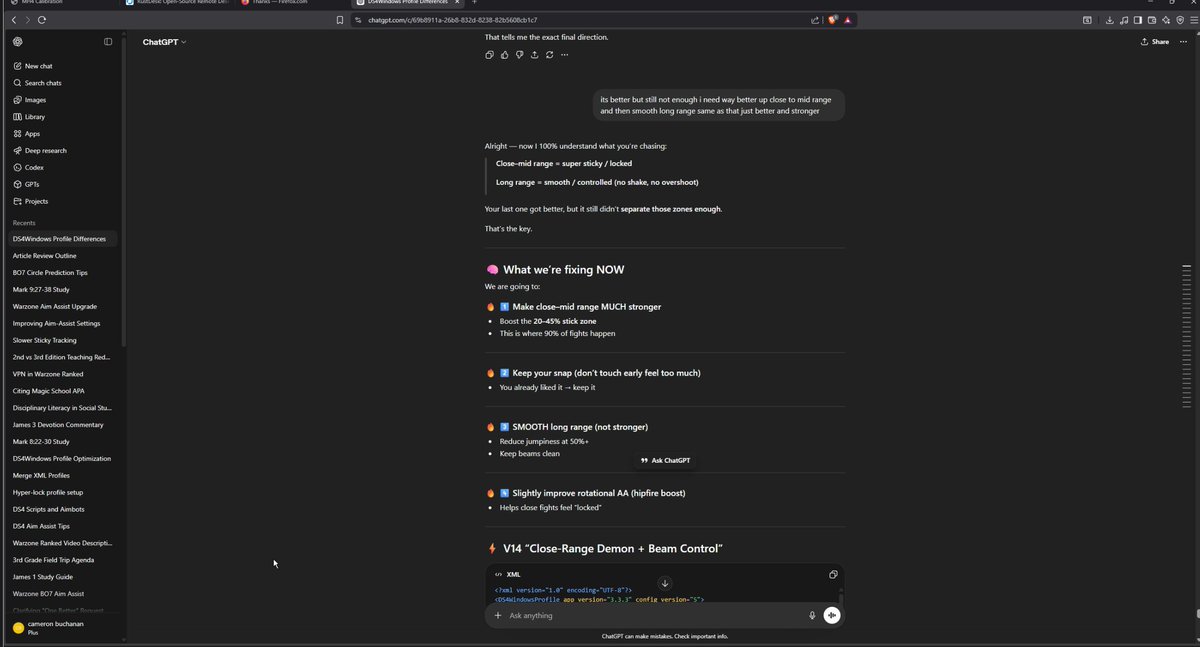Screen dimensions: 1200x647
Task: Open the VPN in Warzone Ranked chat
Action: click(x=61, y=374)
